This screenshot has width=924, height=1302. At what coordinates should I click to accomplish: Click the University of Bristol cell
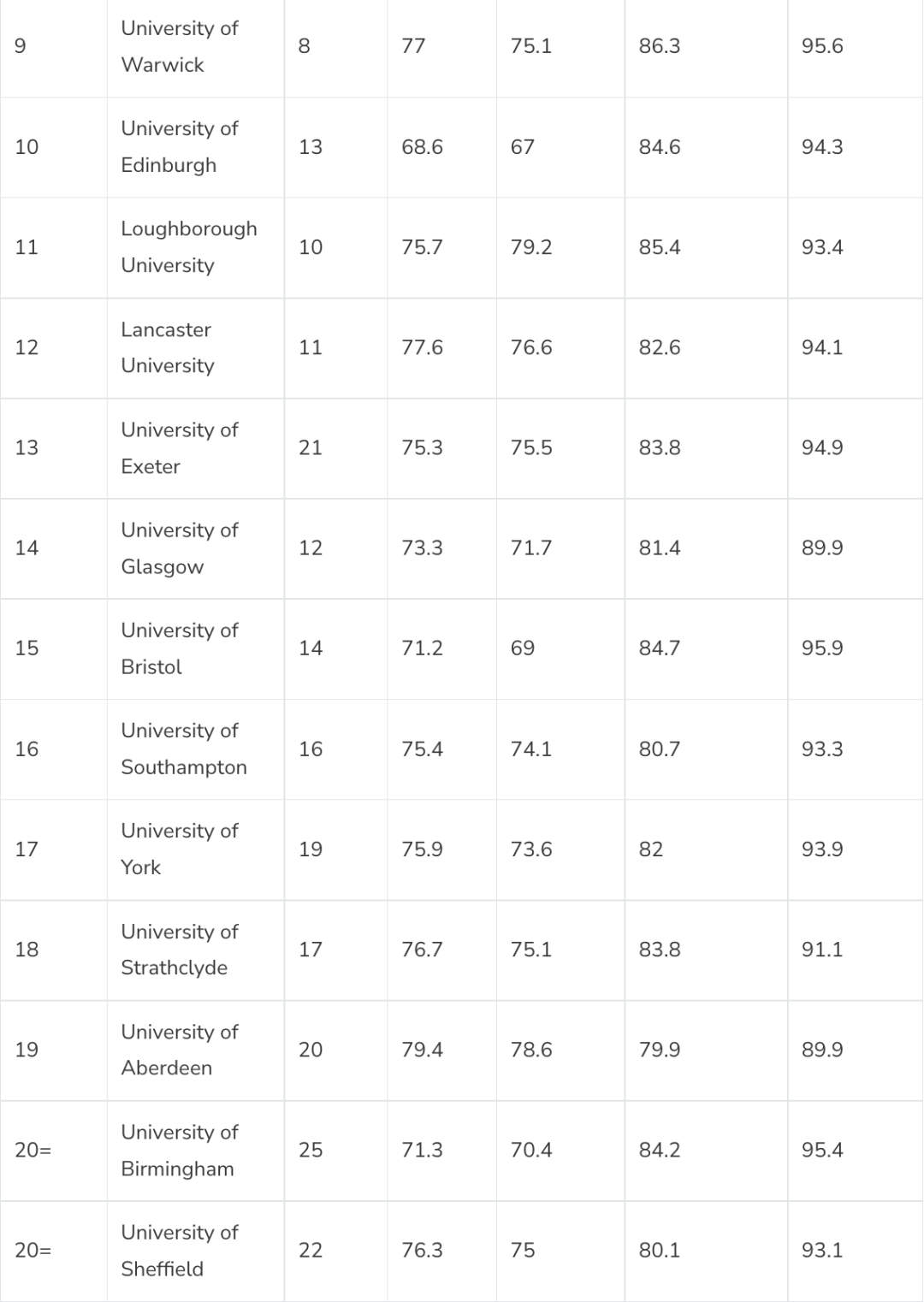click(180, 648)
